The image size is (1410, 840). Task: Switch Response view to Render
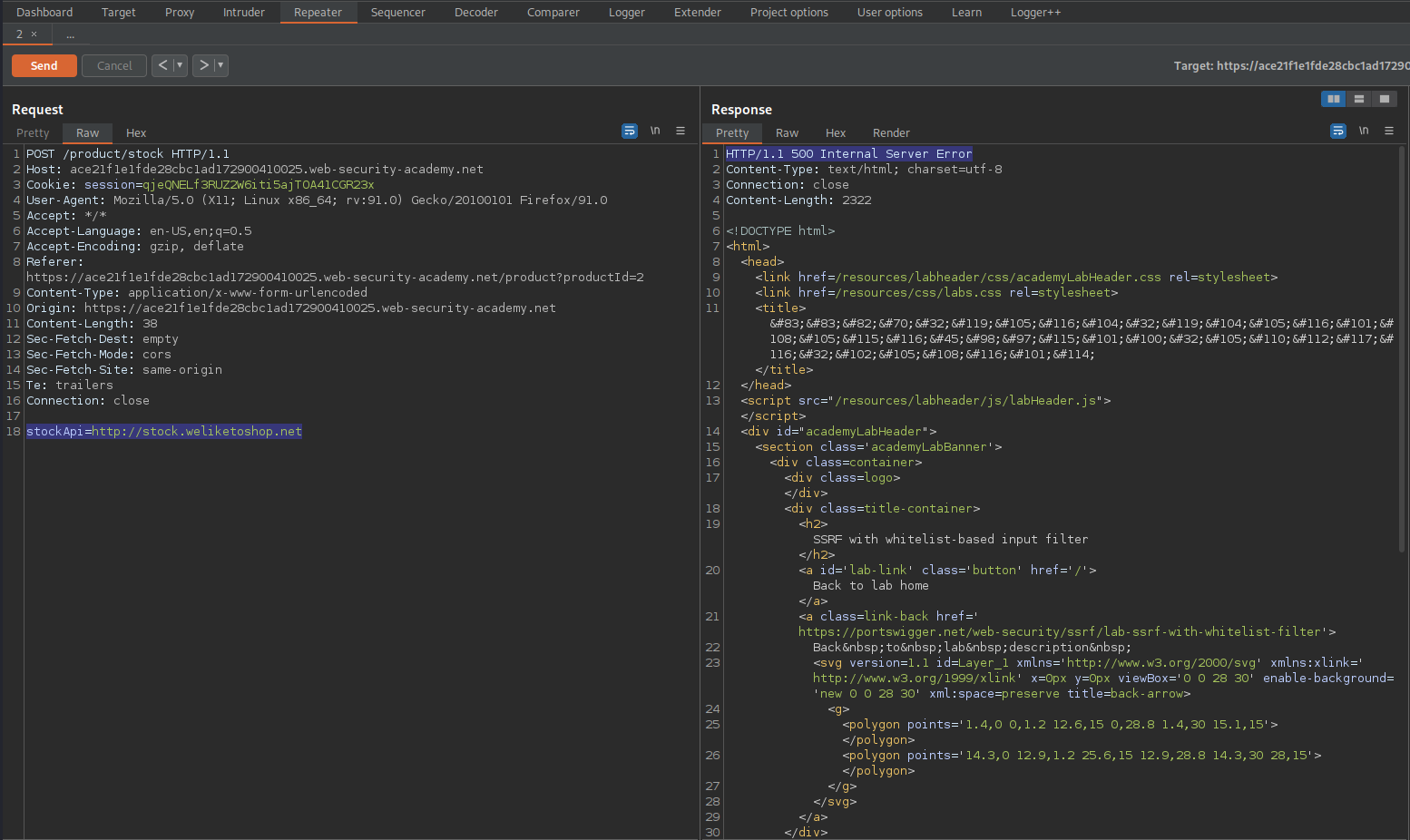891,132
